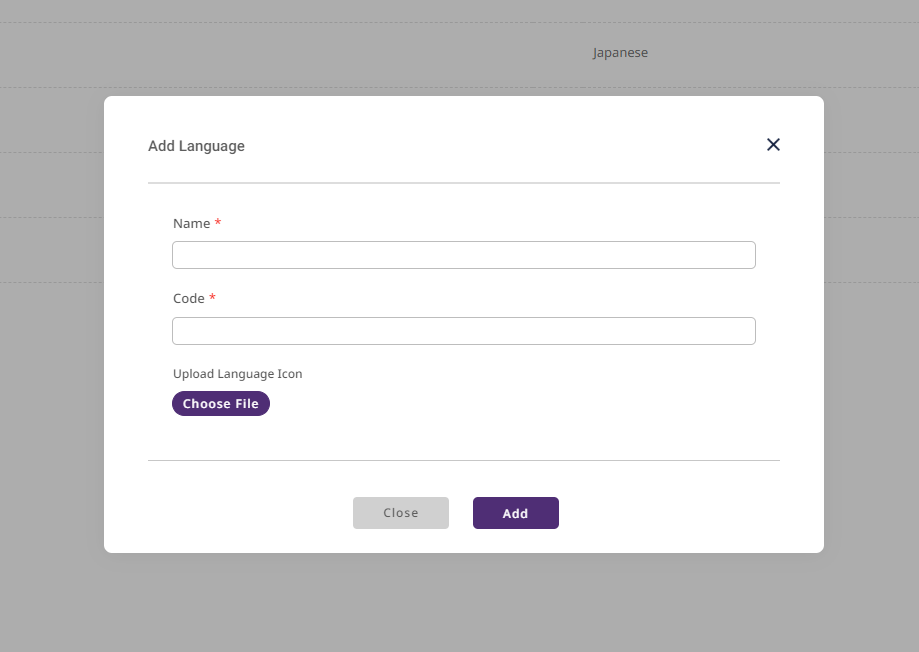The height and width of the screenshot is (652, 919).
Task: Click the red asterisk beside Code
Action: (212, 298)
